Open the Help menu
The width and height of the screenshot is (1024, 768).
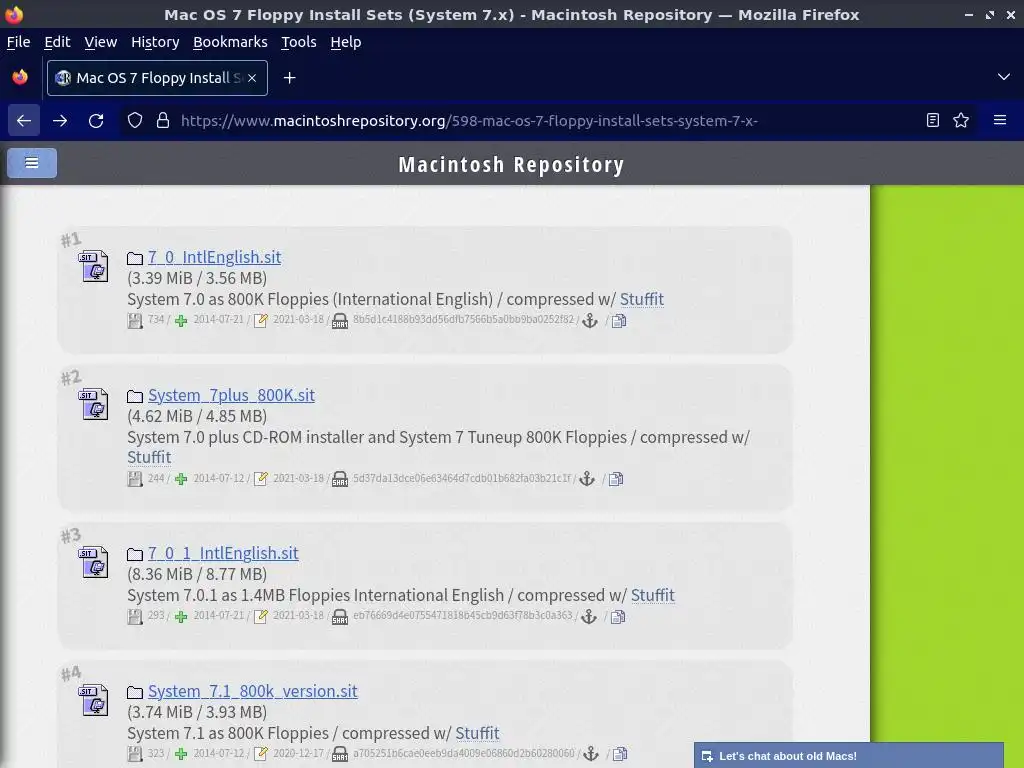point(345,42)
